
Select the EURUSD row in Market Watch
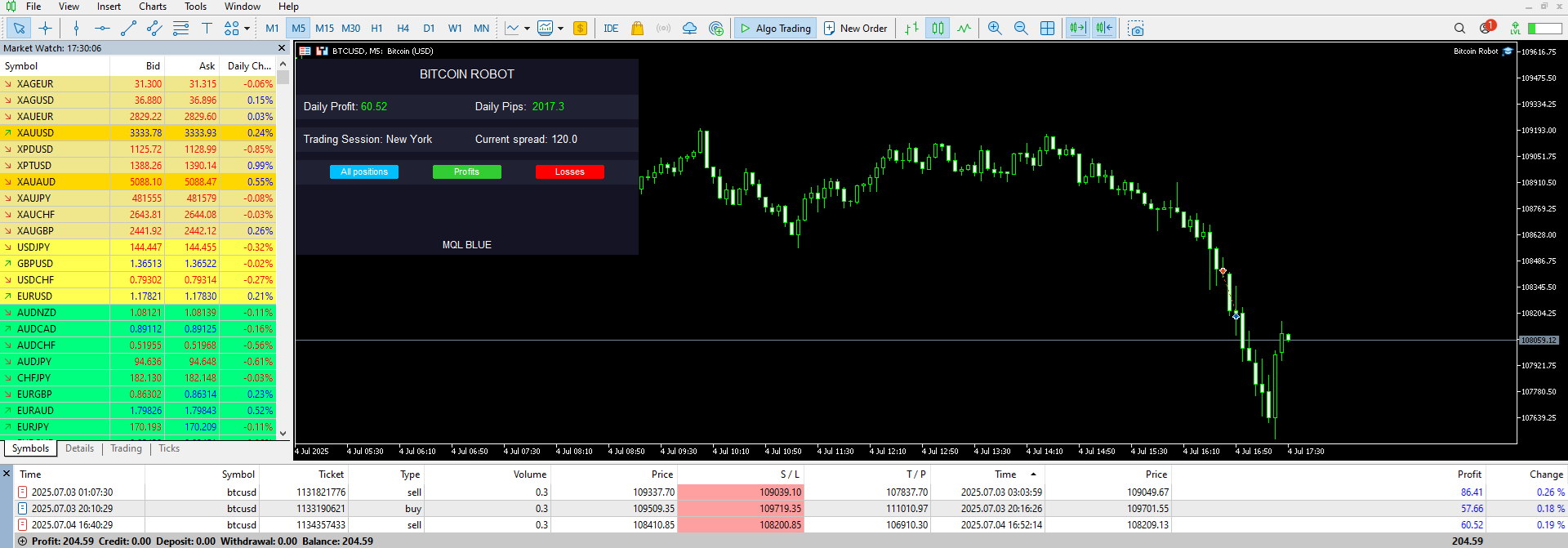click(138, 296)
